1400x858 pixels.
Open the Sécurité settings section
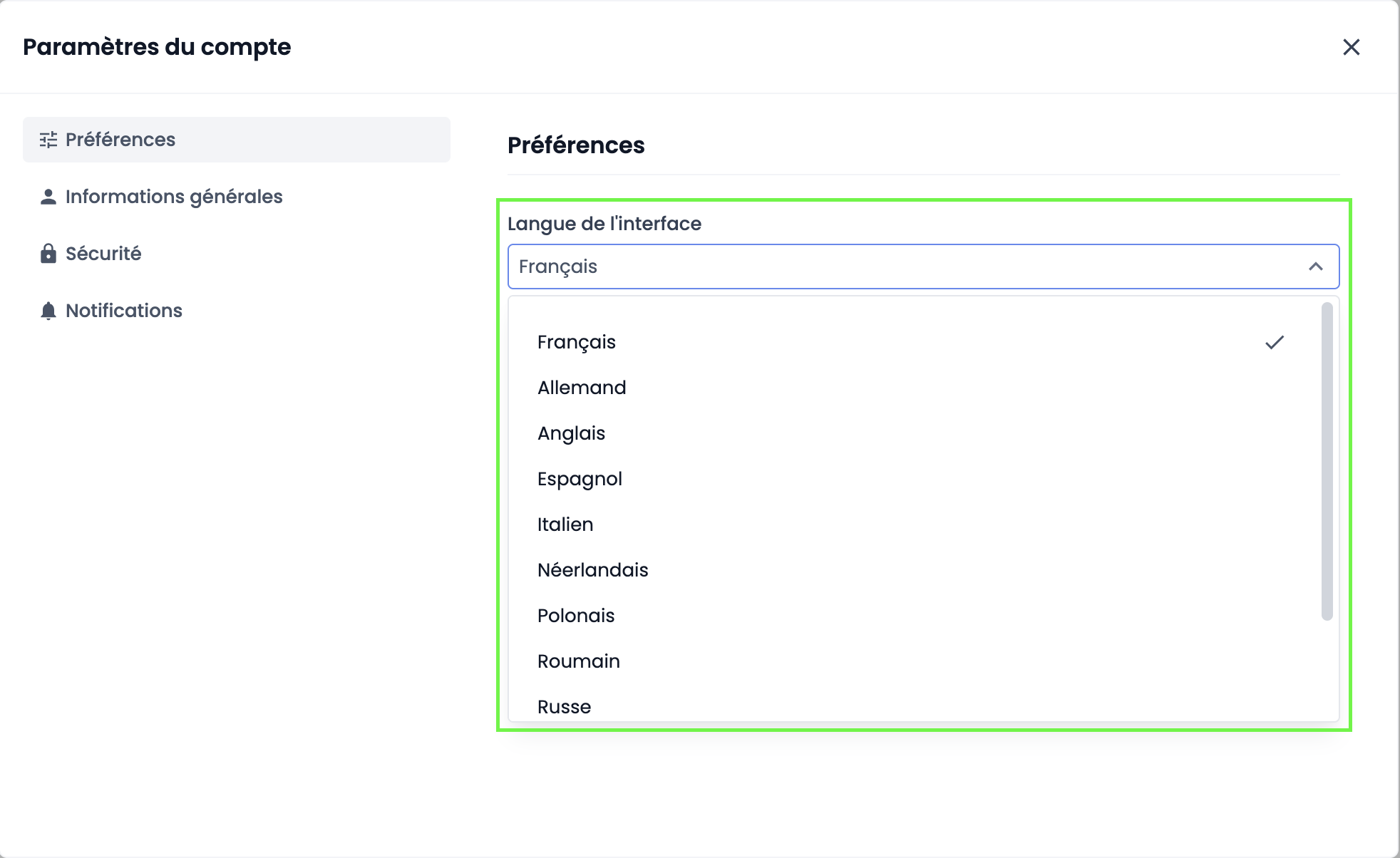click(x=103, y=254)
